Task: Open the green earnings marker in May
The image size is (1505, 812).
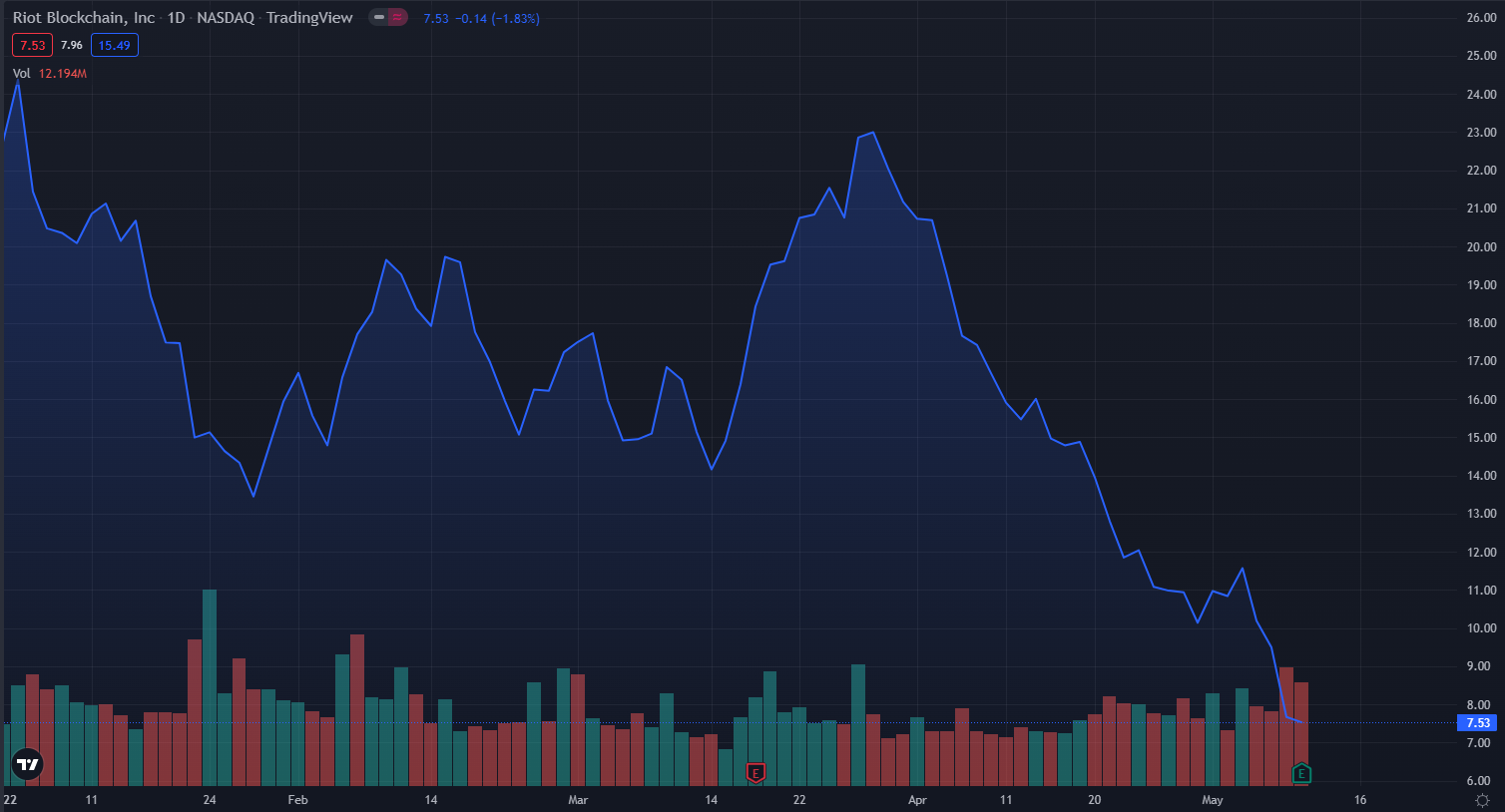Action: tap(1301, 773)
